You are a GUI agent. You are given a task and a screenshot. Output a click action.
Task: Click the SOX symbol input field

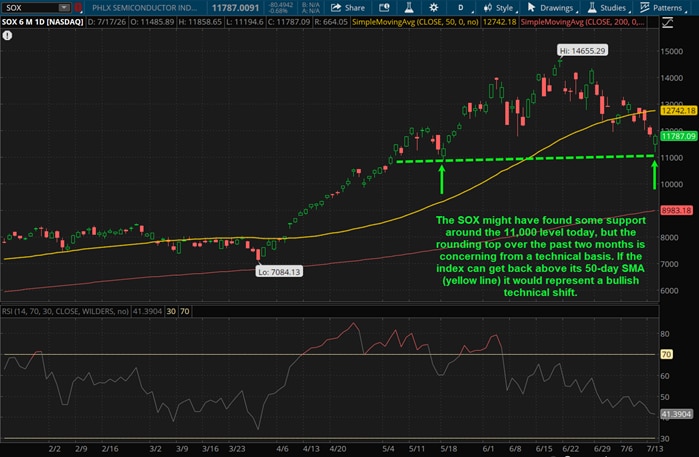pos(30,8)
